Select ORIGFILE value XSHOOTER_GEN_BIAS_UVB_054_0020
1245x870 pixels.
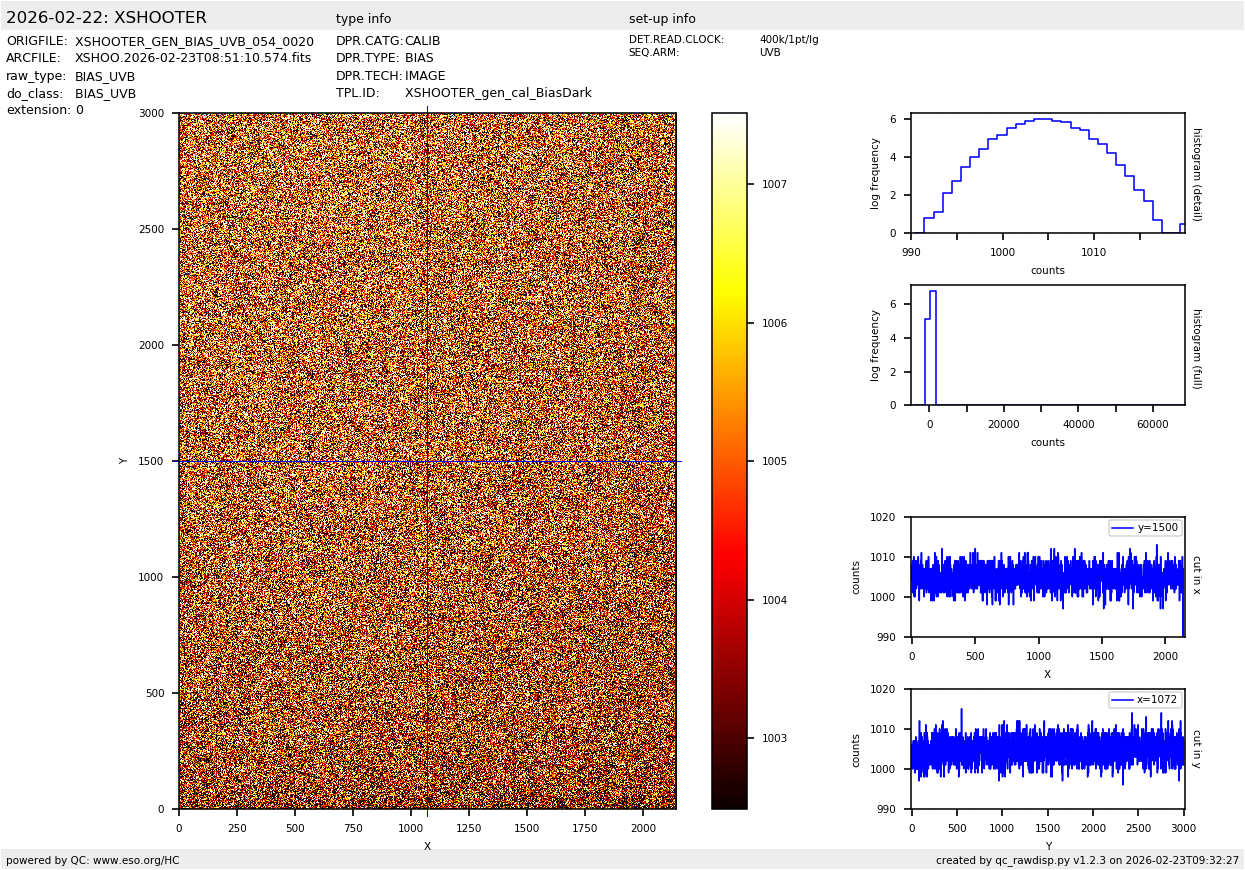tap(194, 42)
